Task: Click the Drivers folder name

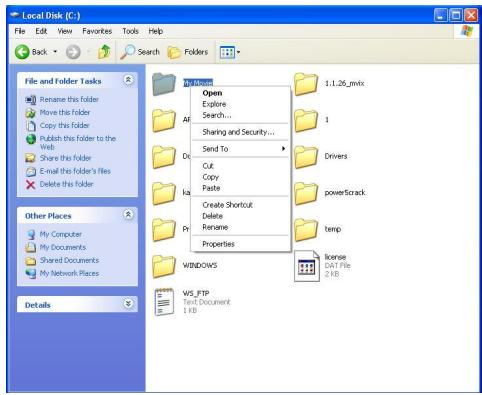Action: 336,156
